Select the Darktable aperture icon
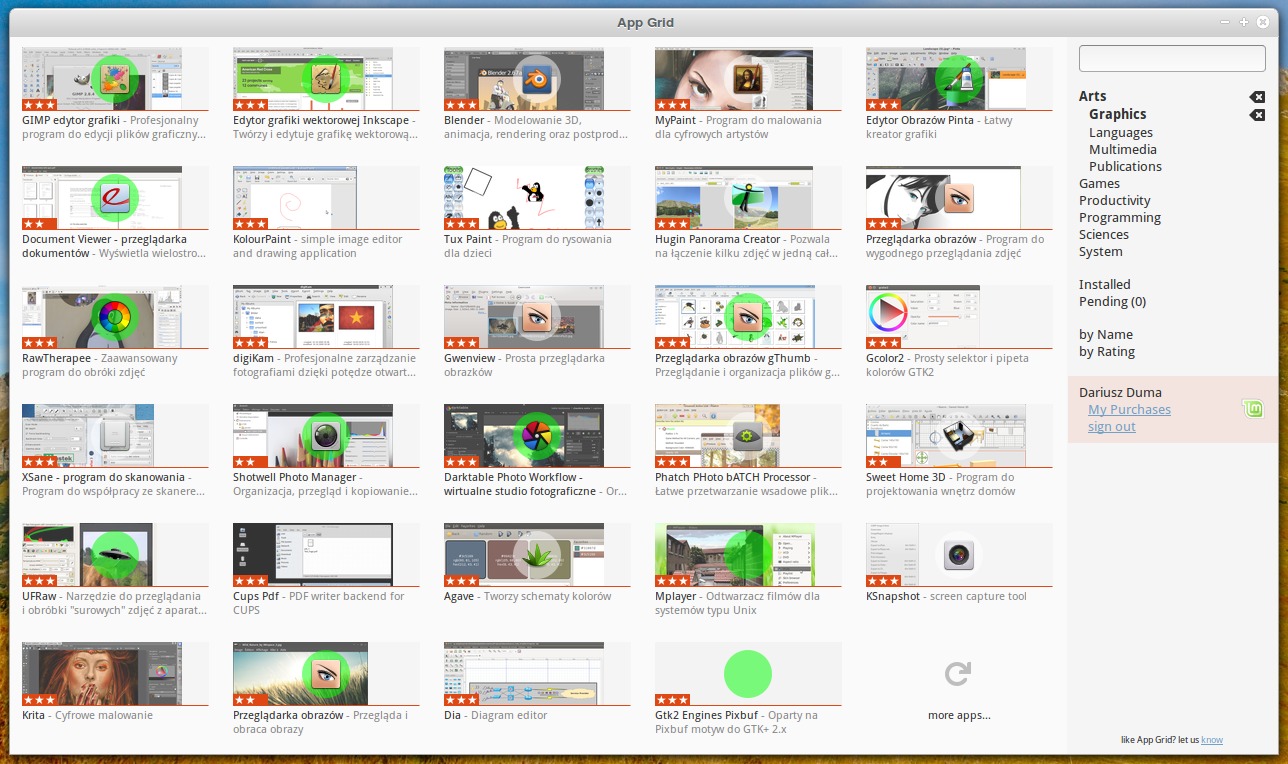1288x764 pixels. click(537, 435)
